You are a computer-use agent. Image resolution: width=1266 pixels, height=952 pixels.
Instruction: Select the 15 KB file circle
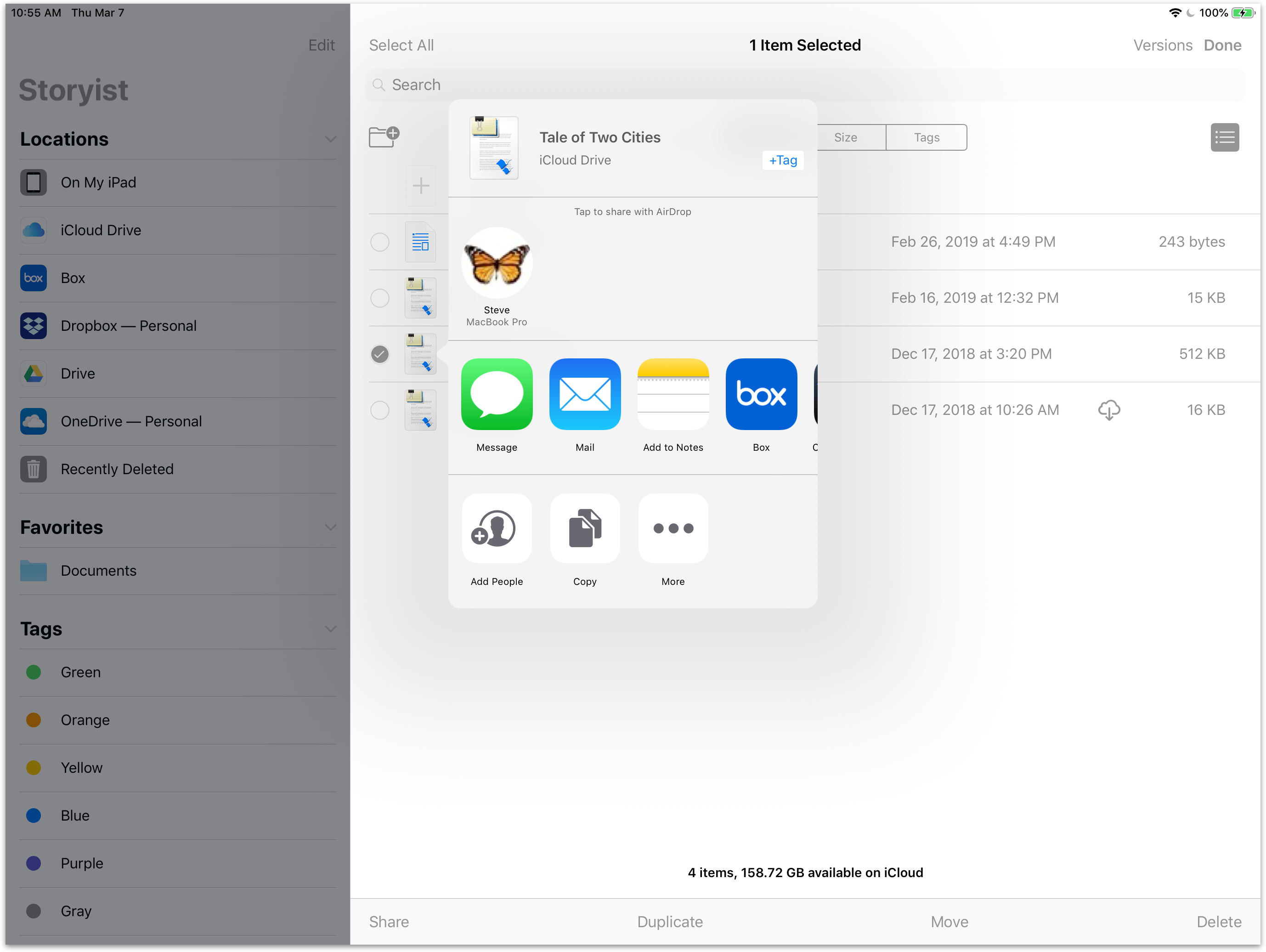pyautogui.click(x=379, y=298)
